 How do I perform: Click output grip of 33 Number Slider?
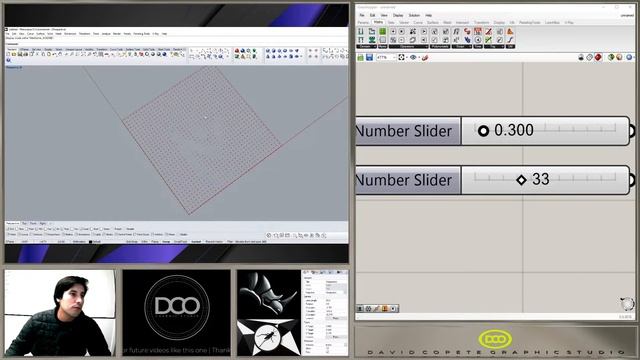coord(632,180)
